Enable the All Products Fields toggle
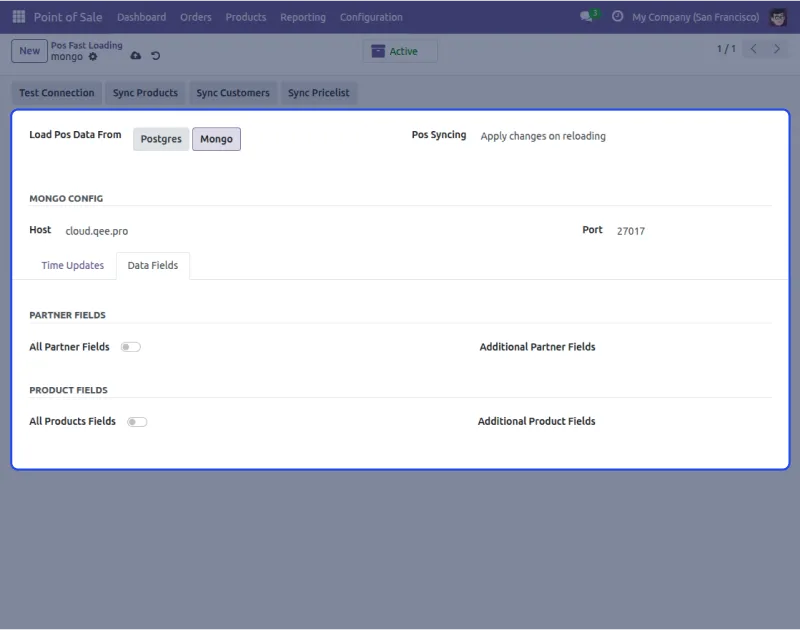 pyautogui.click(x=137, y=422)
